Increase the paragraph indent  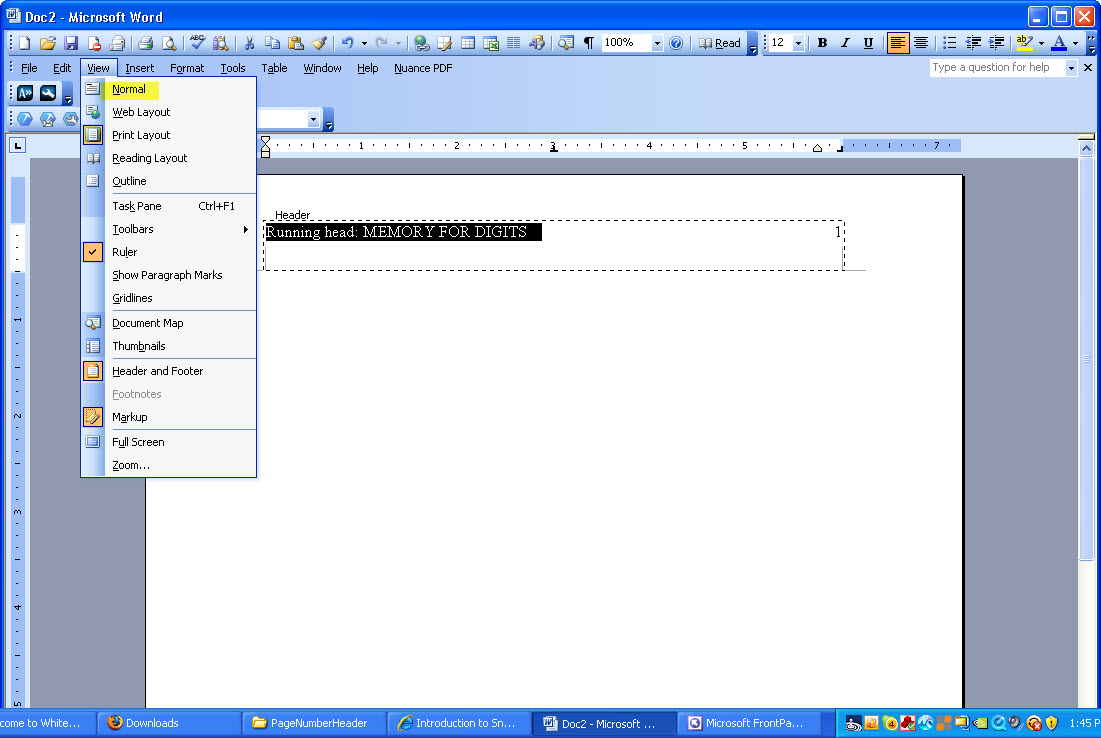coord(996,43)
